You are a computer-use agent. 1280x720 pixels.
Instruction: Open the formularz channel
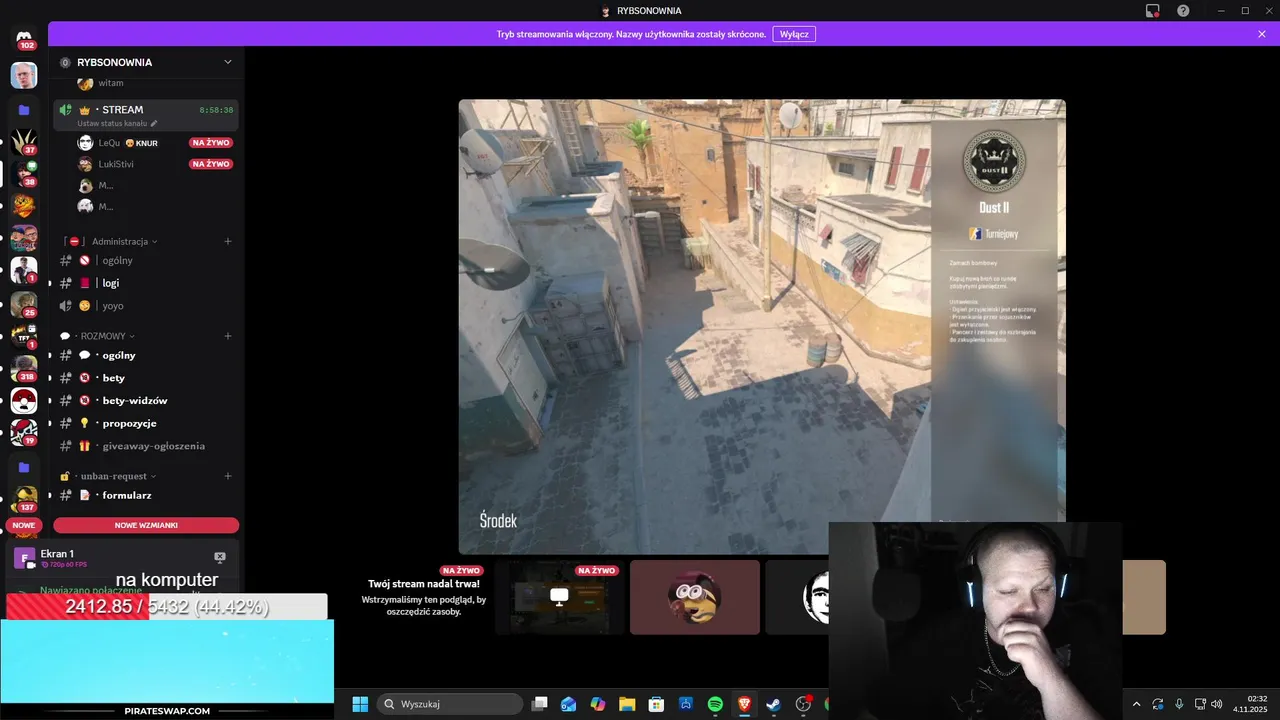coord(146,495)
